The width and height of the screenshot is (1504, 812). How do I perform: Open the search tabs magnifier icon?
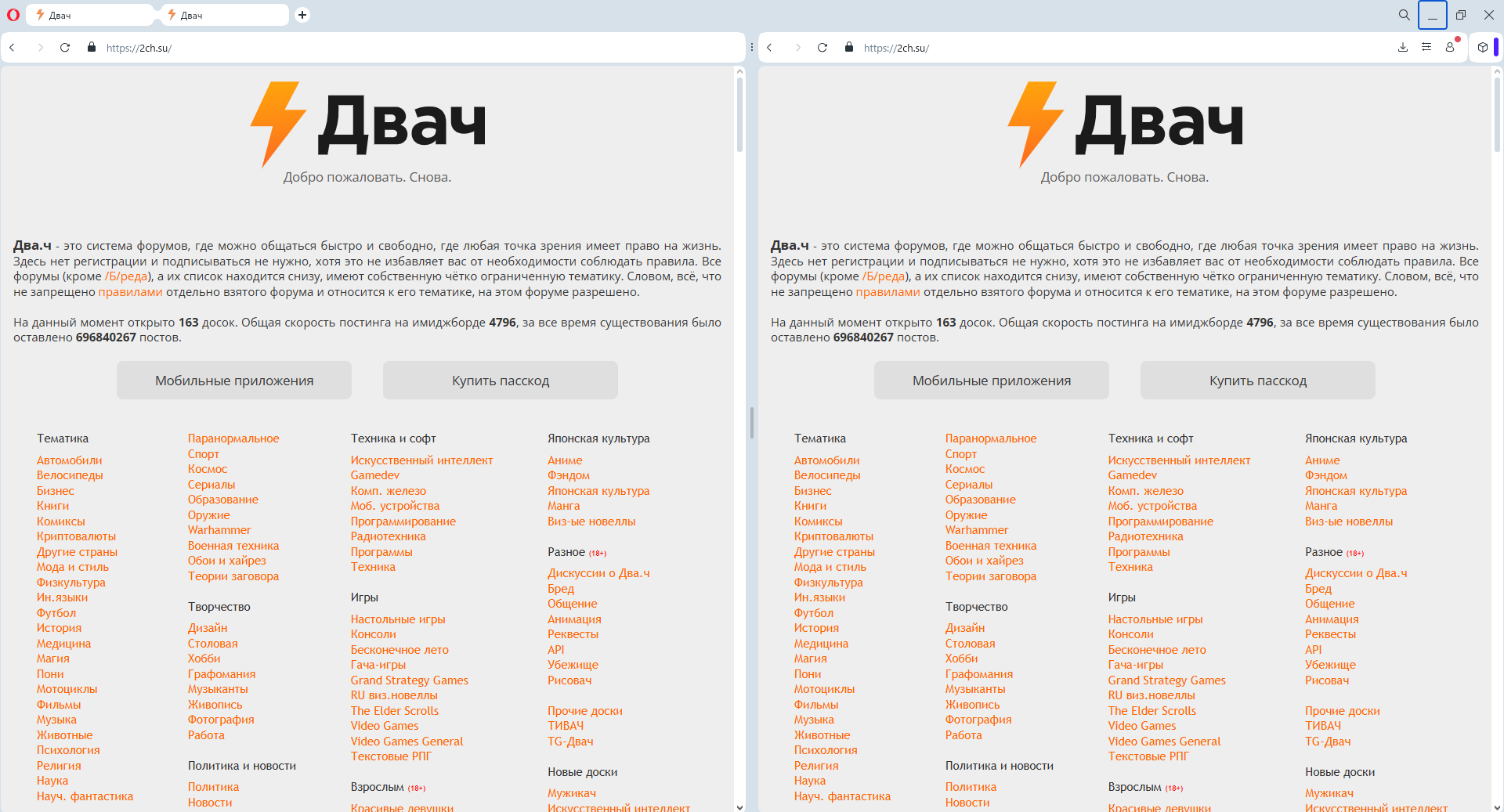click(x=1405, y=15)
